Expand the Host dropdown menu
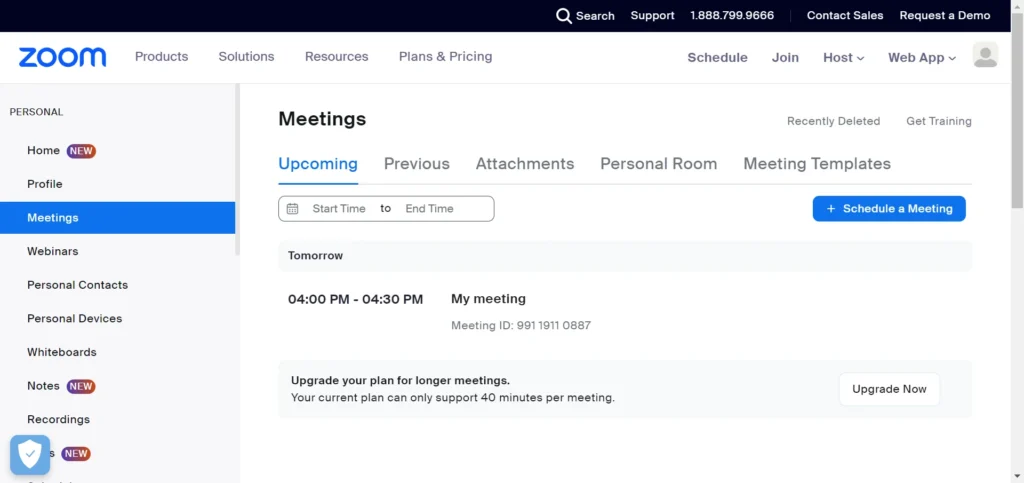Image resolution: width=1024 pixels, height=483 pixels. (843, 57)
